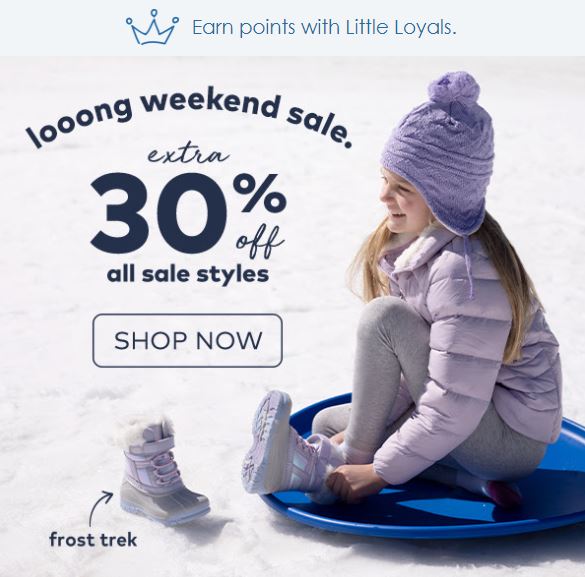
Task: Click the frost trek label
Action: pos(93,540)
